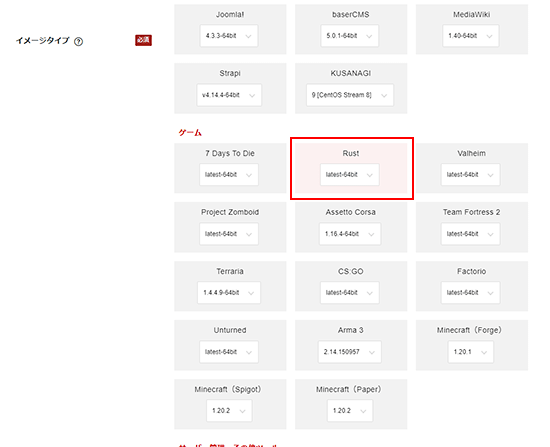Click the help icon beside イメージタイプ
The height and width of the screenshot is (447, 550).
click(x=79, y=42)
